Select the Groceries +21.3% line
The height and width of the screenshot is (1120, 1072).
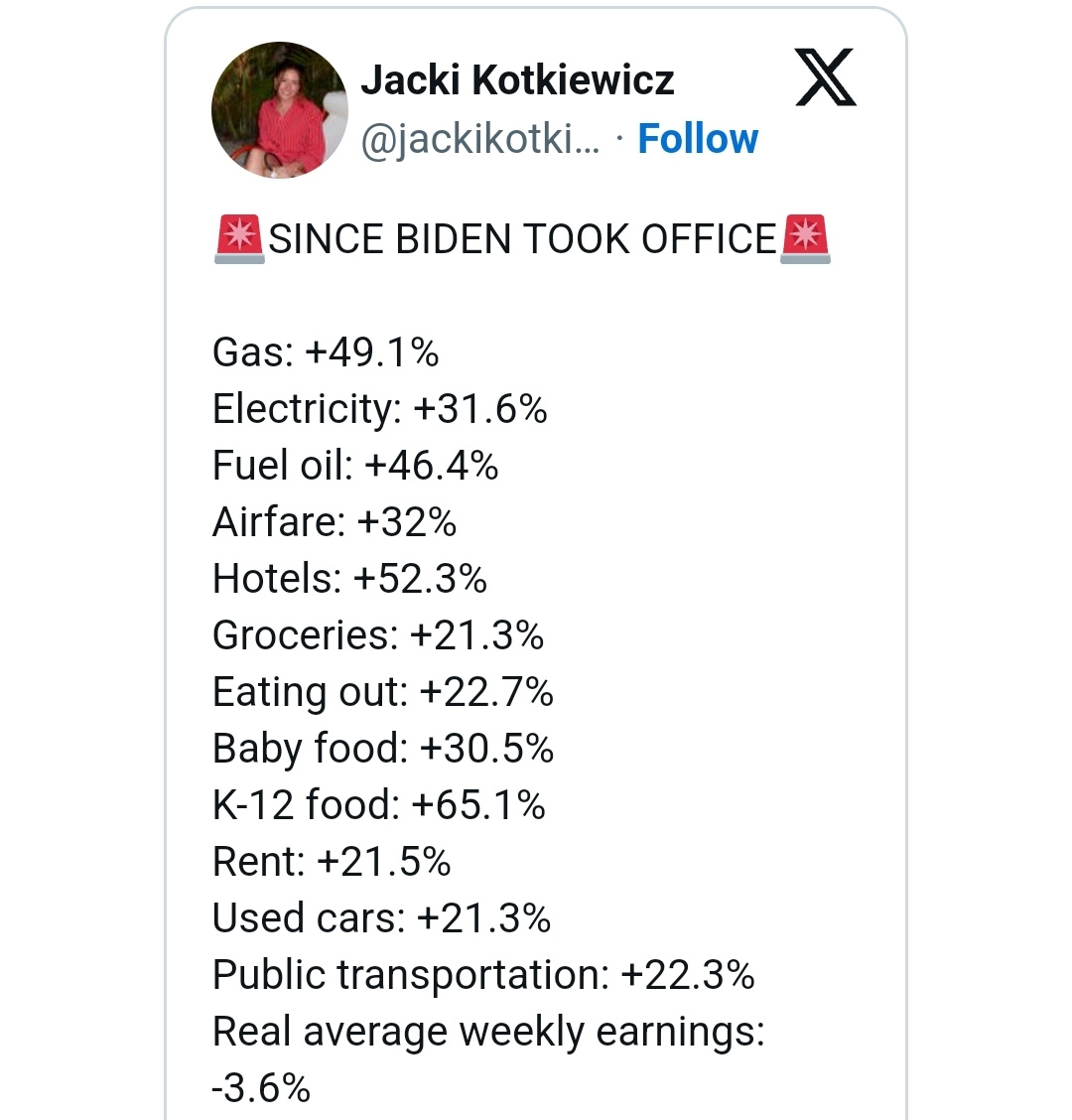(378, 635)
